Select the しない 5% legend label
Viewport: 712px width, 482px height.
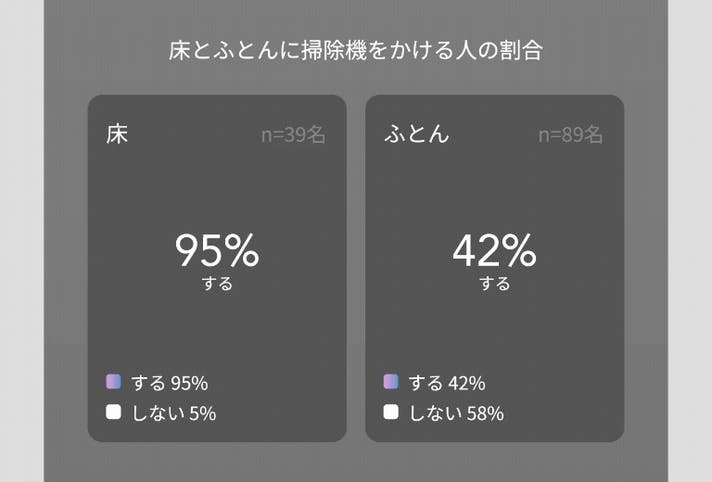174,413
